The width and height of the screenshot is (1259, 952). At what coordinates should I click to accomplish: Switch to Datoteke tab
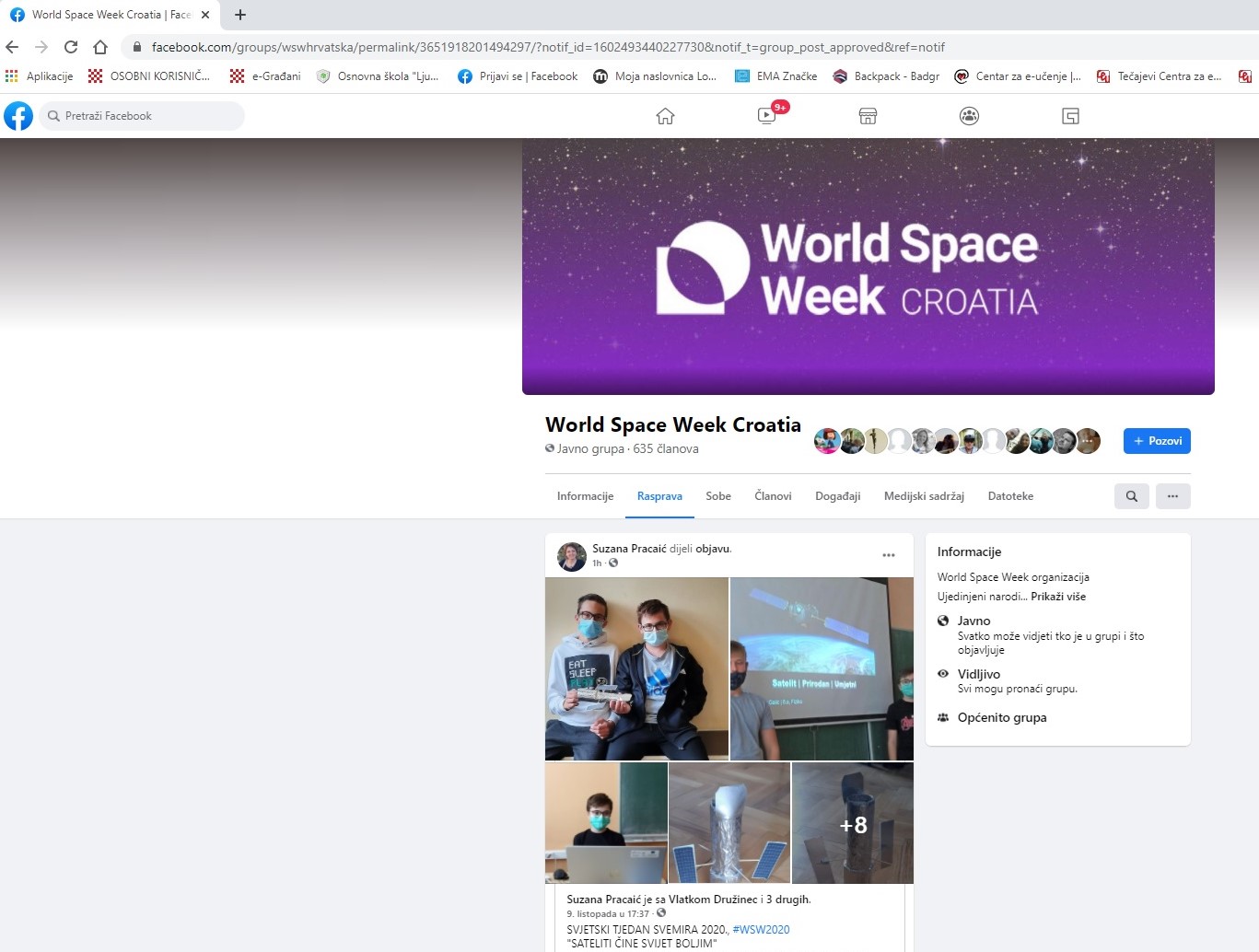coord(1010,496)
